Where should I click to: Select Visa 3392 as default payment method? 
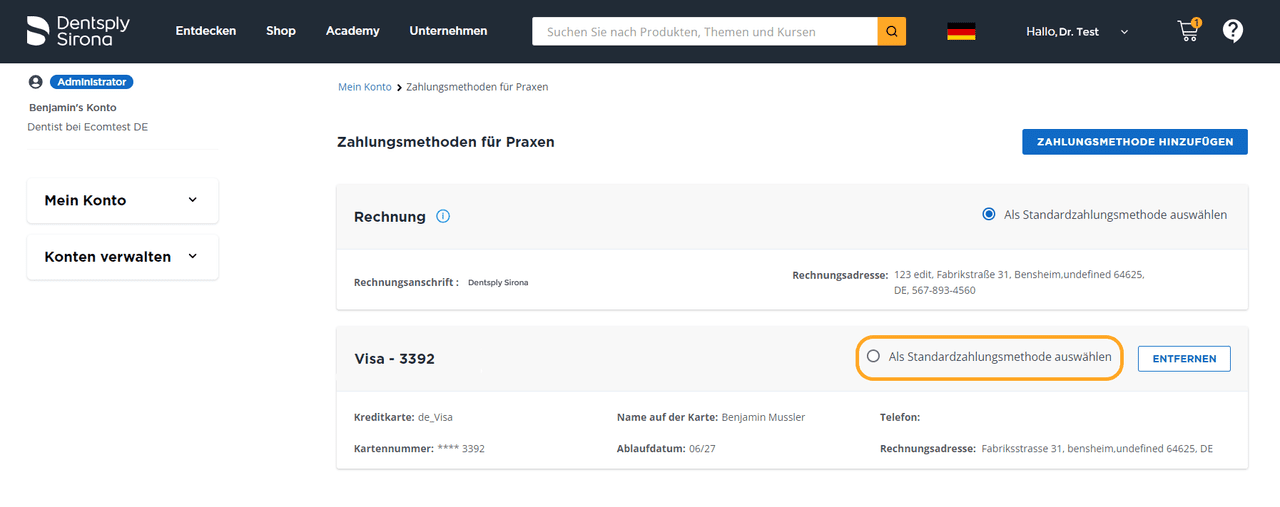[x=873, y=356]
